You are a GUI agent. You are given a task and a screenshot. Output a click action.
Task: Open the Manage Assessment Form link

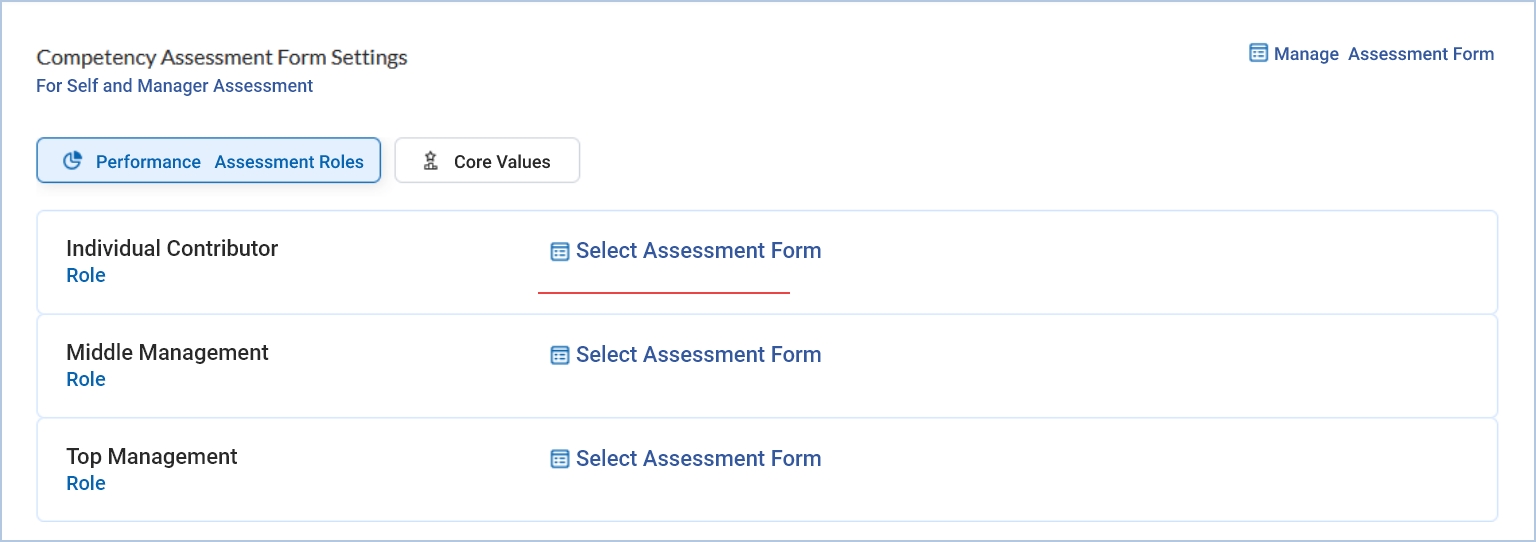point(1383,54)
